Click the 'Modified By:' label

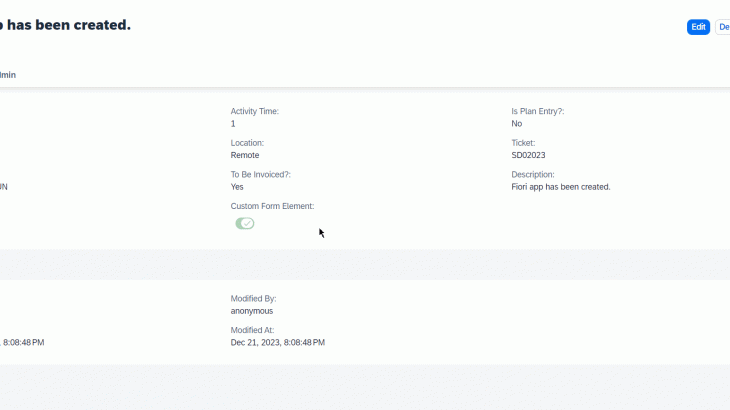(x=253, y=299)
